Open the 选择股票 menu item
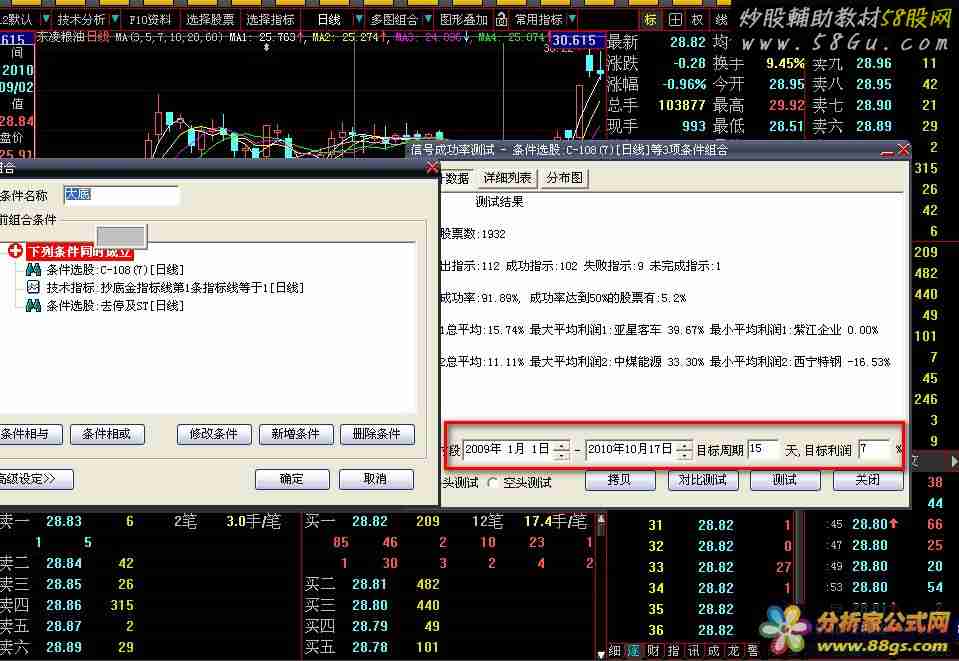This screenshot has height=661, width=959. click(209, 20)
